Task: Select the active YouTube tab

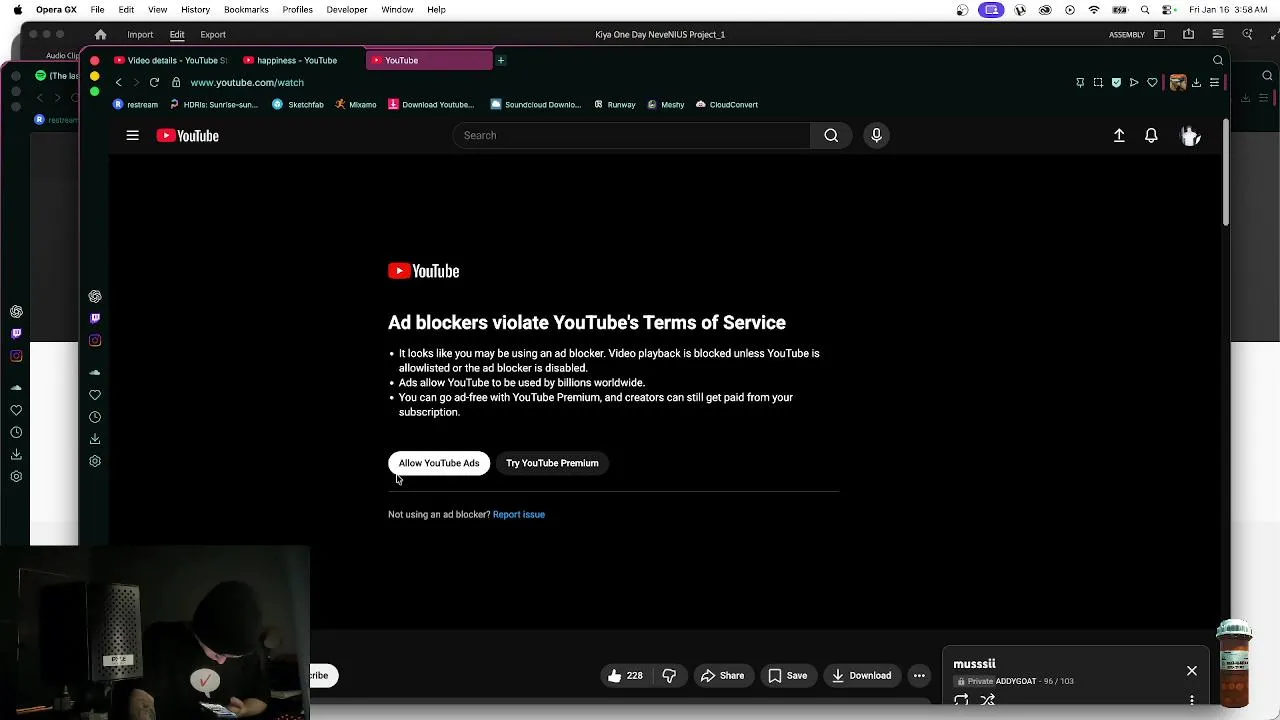Action: click(x=429, y=60)
